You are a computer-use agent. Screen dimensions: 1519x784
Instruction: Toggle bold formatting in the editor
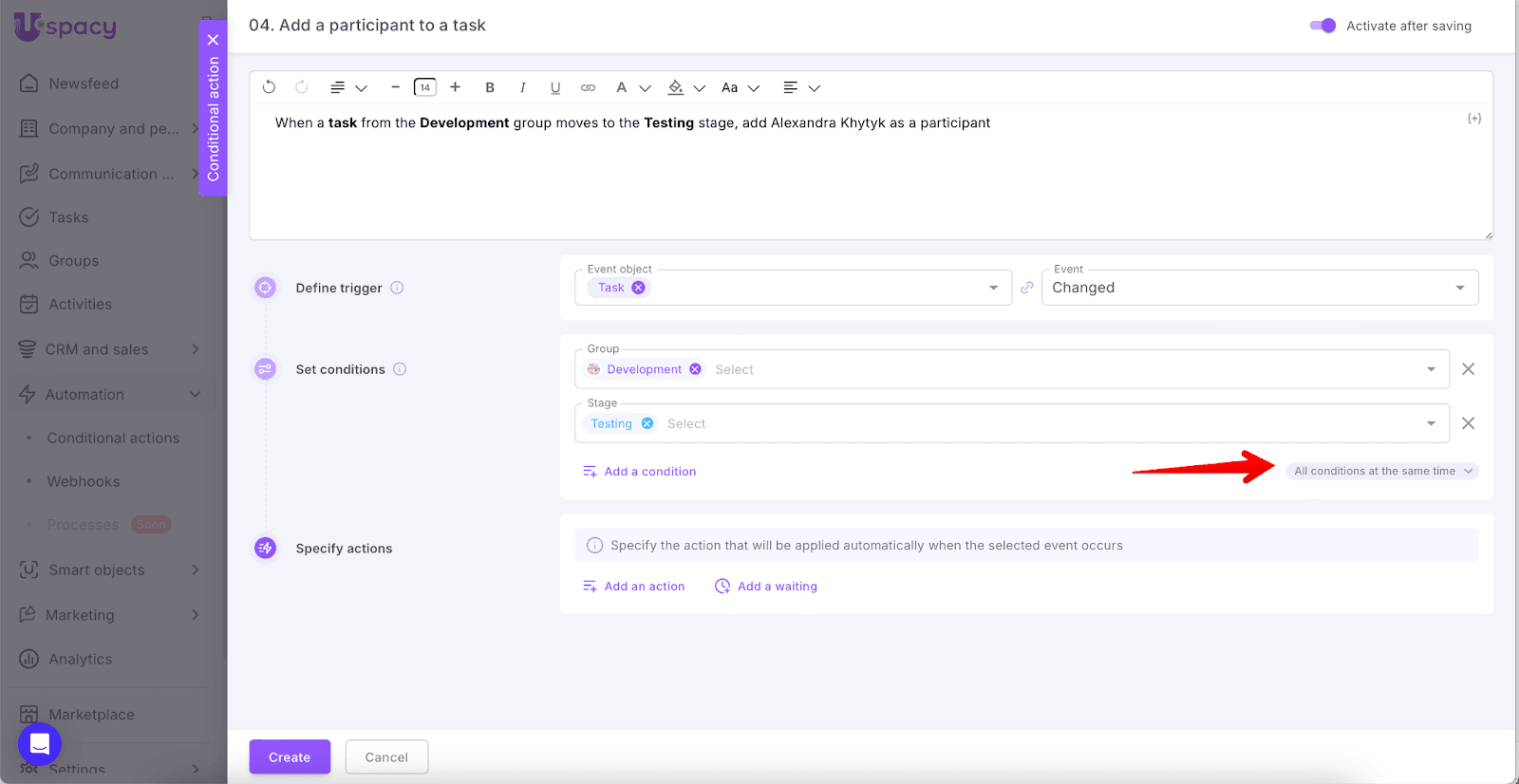490,87
